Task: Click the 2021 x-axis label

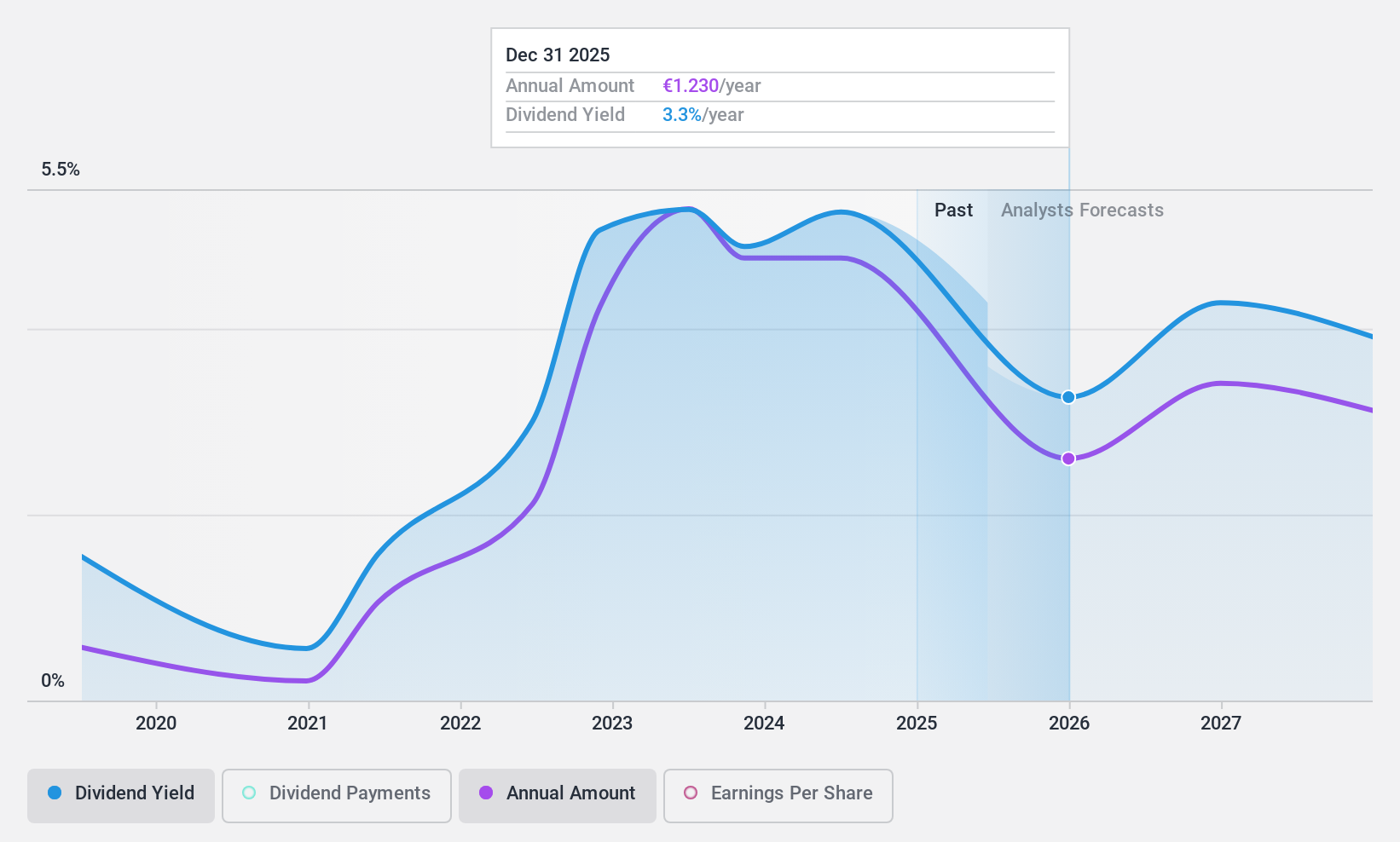Action: click(x=308, y=724)
